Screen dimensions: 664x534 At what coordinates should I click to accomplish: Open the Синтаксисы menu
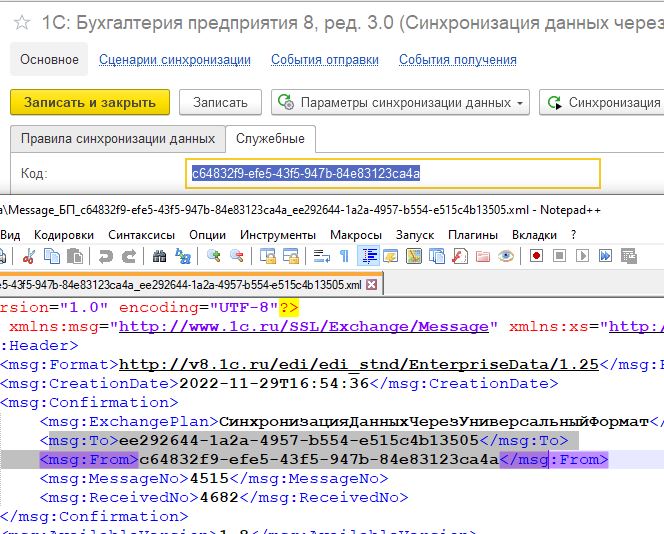coord(141,235)
